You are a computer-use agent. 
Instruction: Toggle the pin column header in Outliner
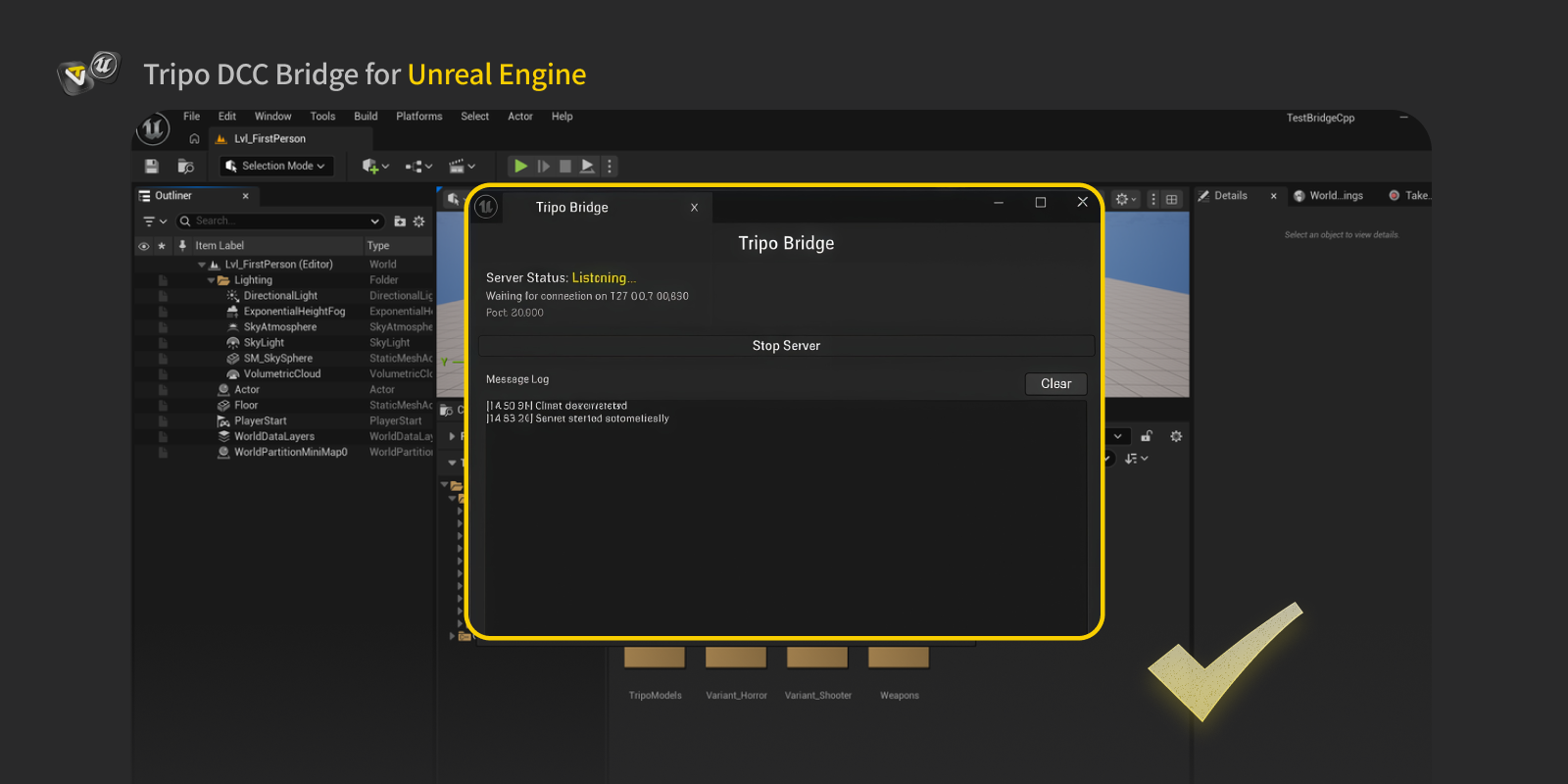[182, 246]
